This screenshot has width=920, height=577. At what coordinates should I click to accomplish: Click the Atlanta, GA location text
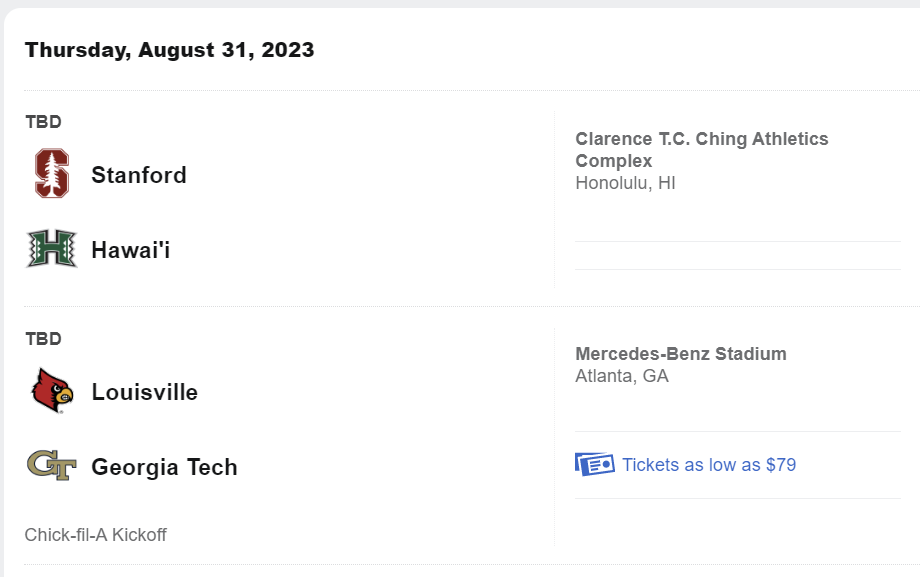tap(622, 376)
